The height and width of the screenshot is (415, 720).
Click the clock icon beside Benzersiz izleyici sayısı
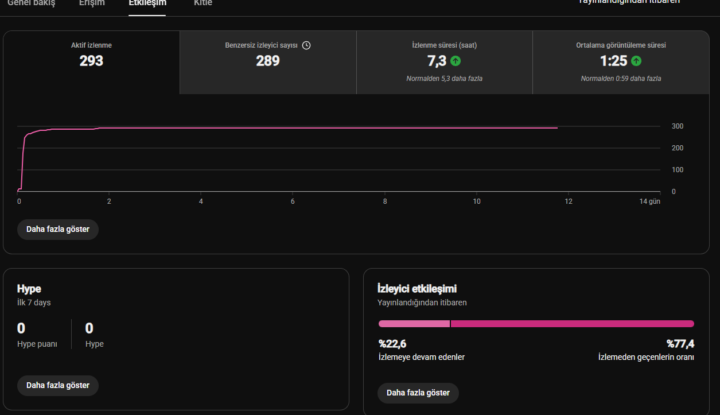pyautogui.click(x=306, y=45)
